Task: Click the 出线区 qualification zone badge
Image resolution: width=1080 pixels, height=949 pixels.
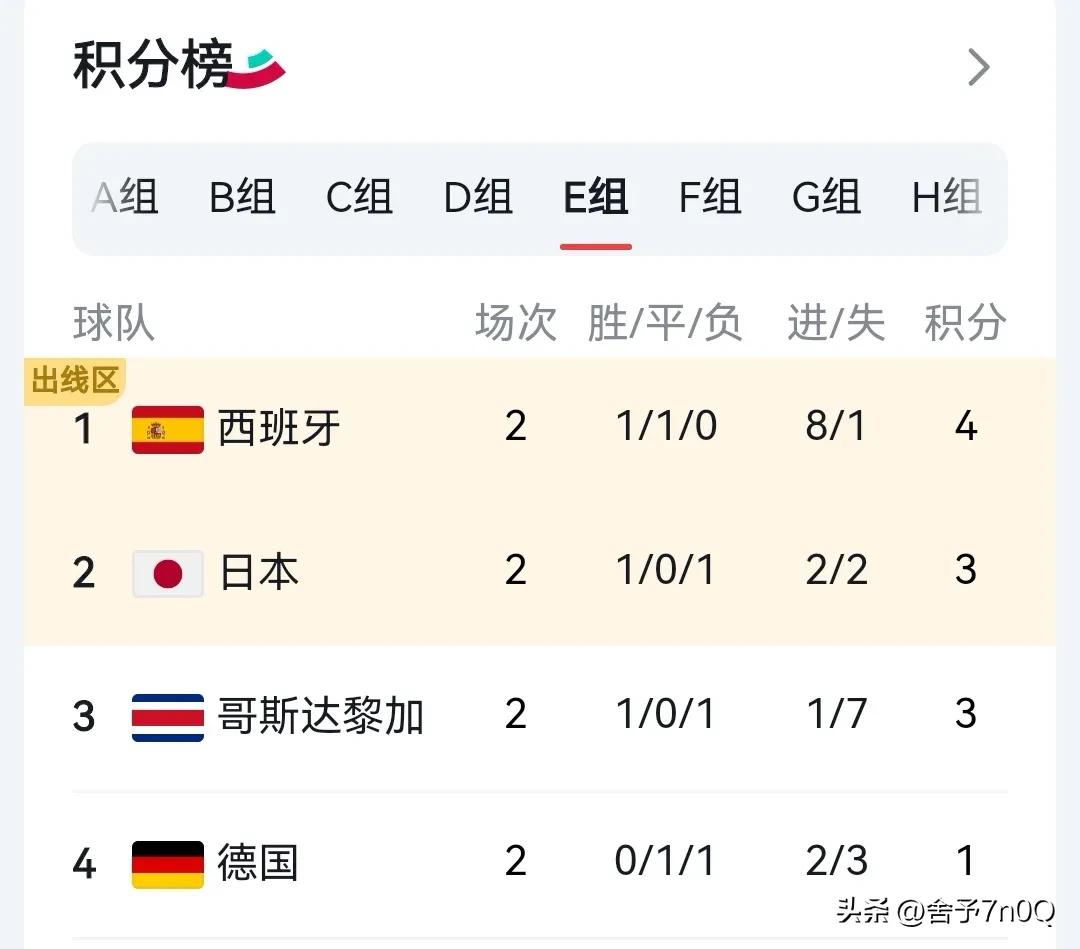Action: point(73,381)
